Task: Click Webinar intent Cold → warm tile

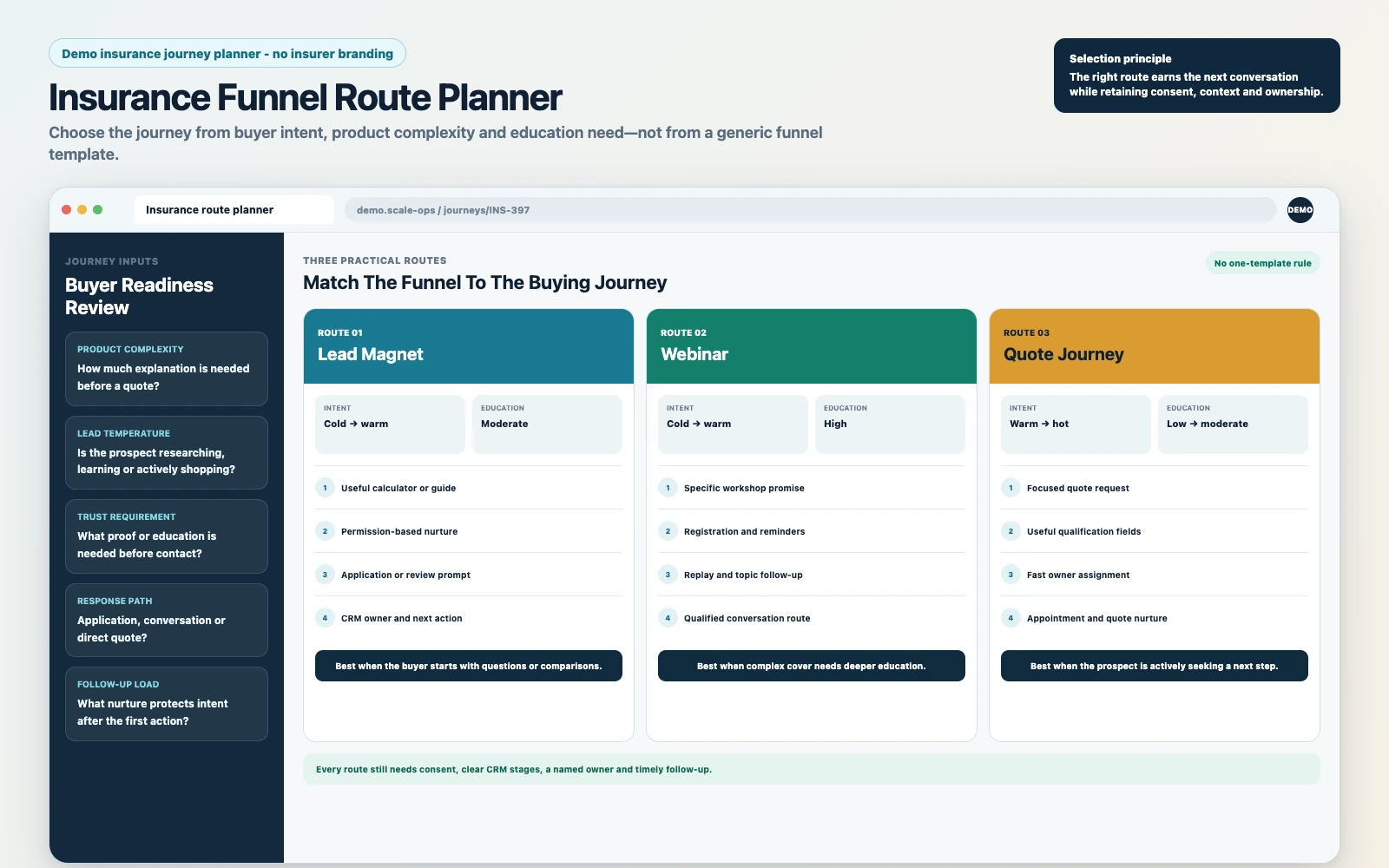Action: (x=733, y=424)
